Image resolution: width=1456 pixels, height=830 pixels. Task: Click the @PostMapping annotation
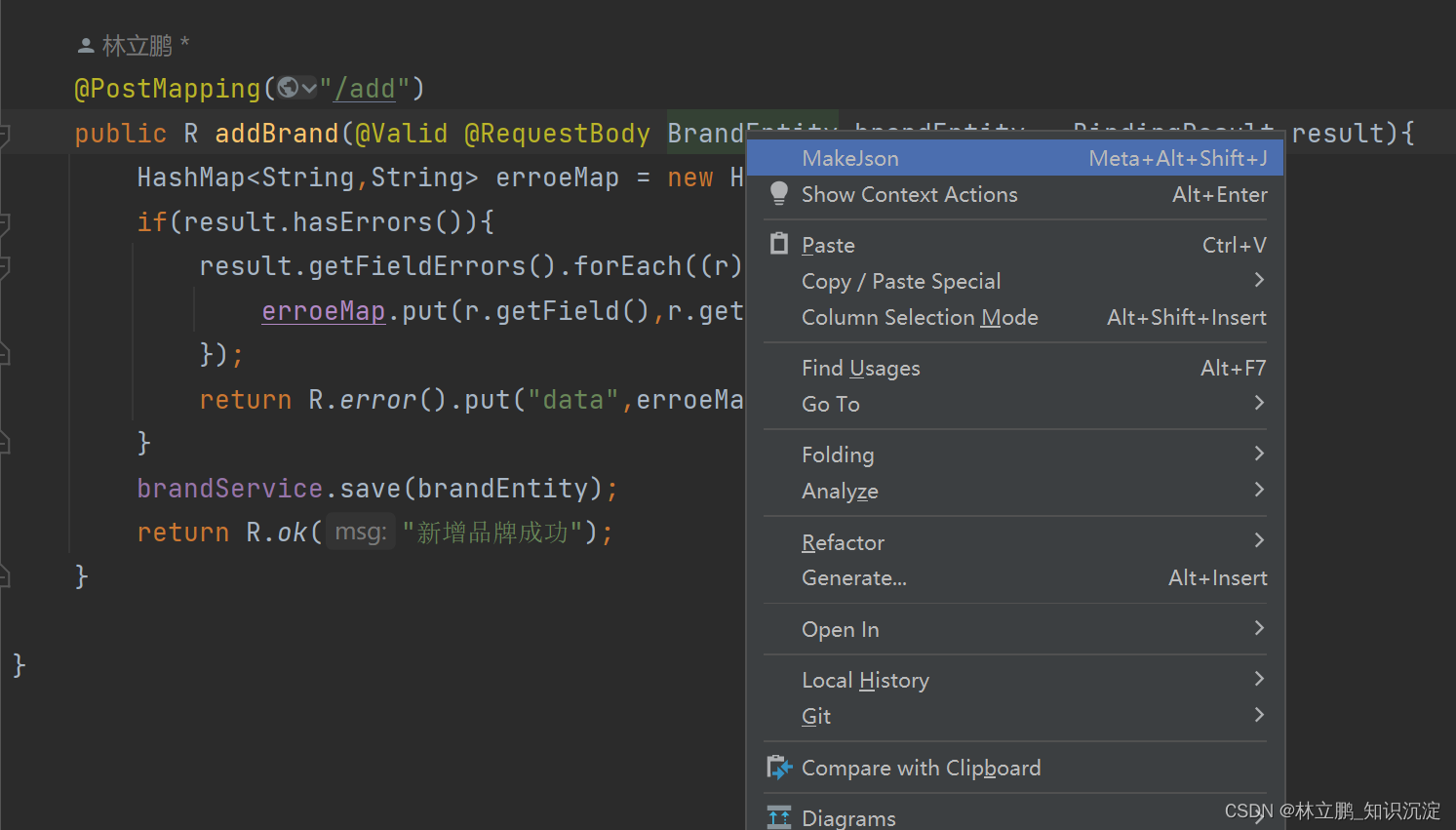(168, 89)
